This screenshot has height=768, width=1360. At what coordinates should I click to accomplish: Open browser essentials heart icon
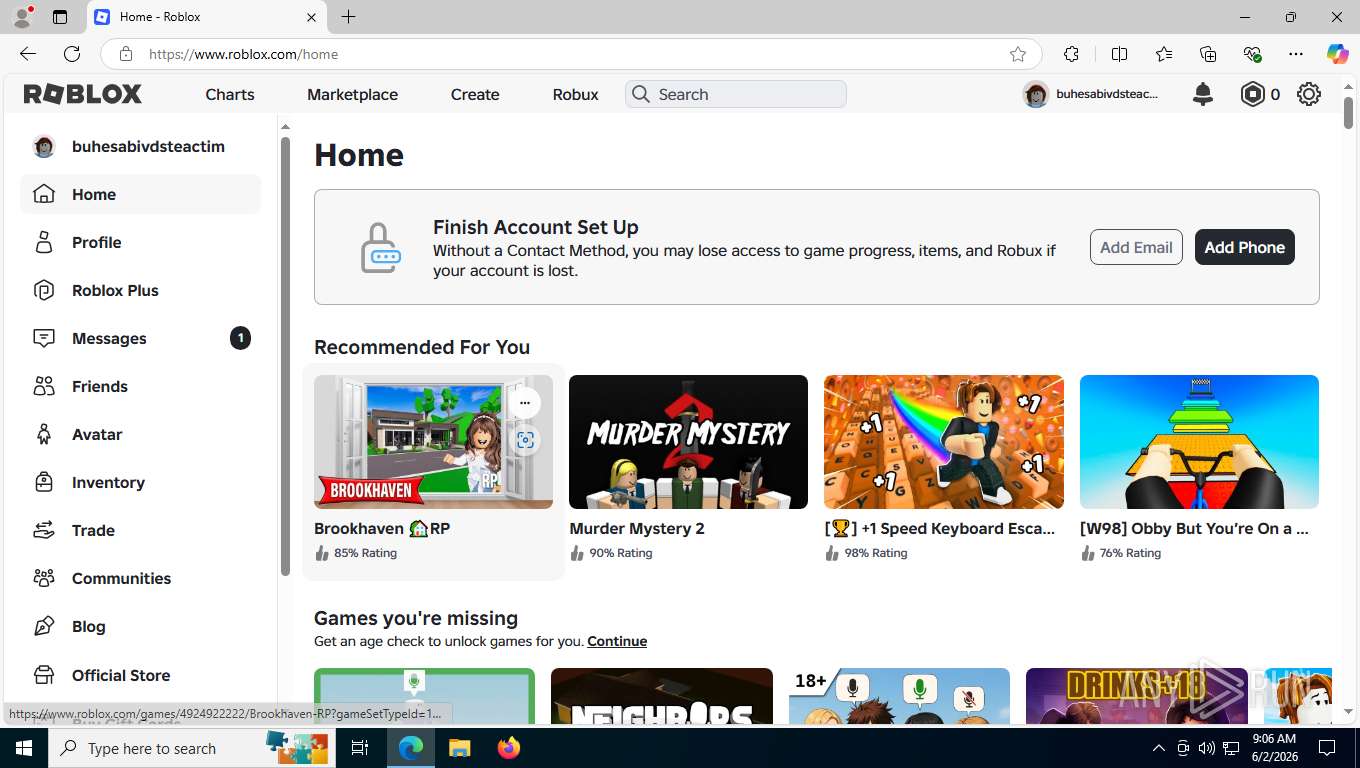click(x=1252, y=54)
